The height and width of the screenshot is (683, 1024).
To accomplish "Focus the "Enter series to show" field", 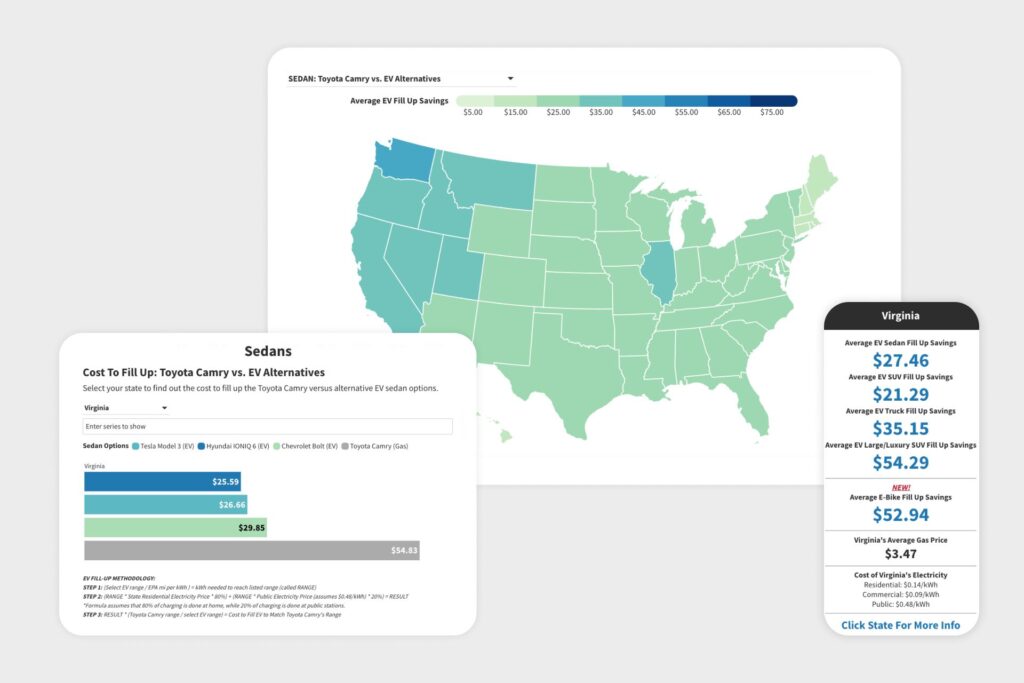I will [267, 427].
